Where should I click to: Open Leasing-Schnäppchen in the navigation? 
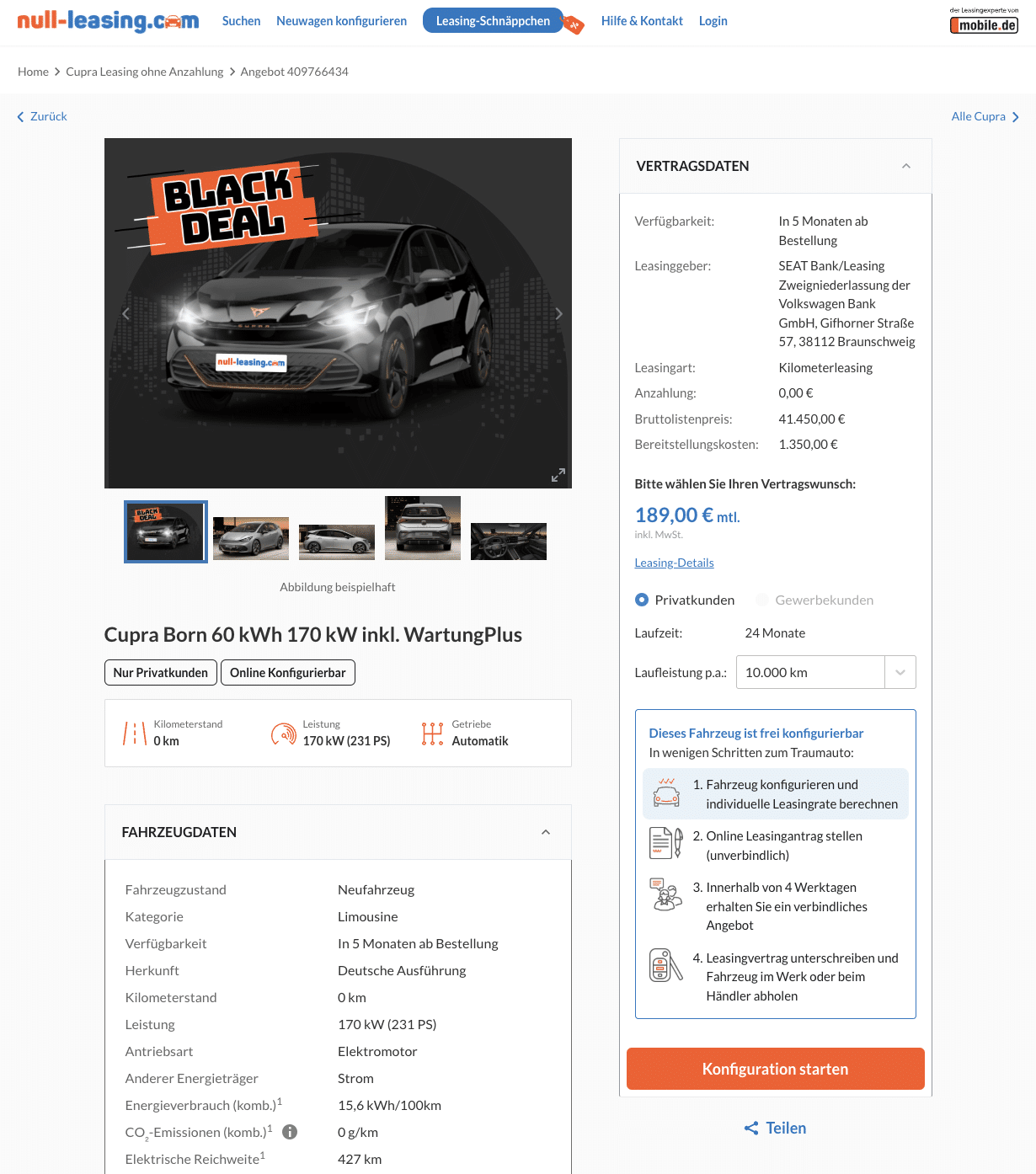tap(493, 21)
